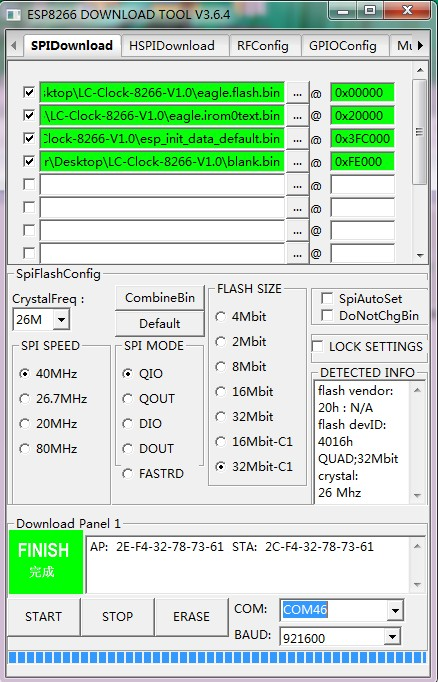Open the CrystalFreq dropdown
Screen dimensions: 438x682
click(x=61, y=320)
